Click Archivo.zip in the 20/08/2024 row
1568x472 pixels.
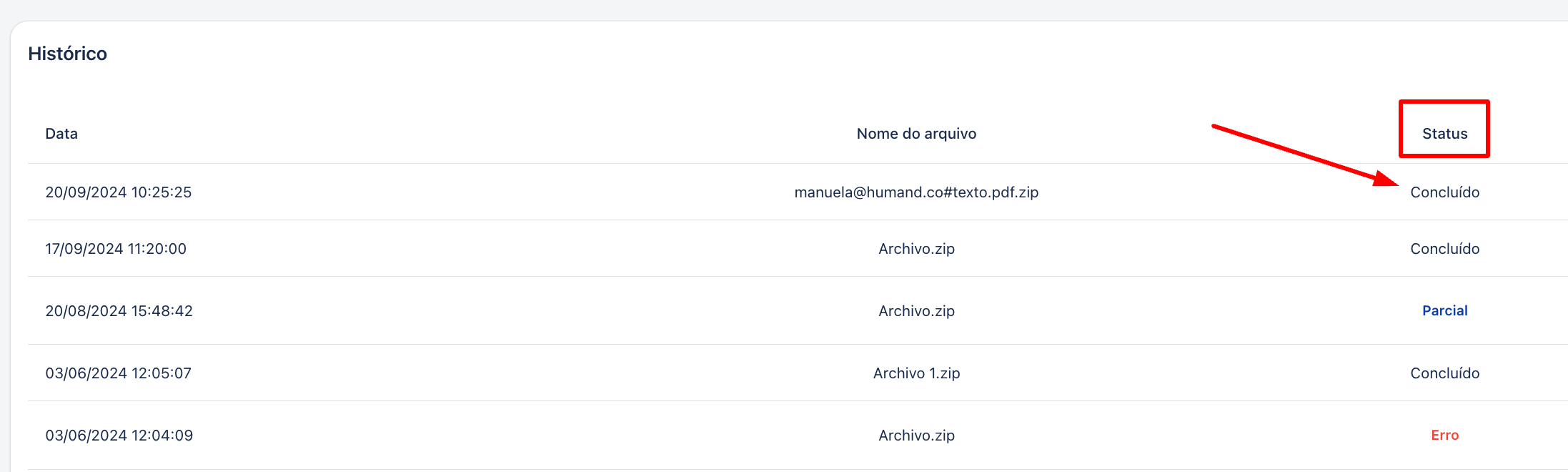tap(916, 311)
